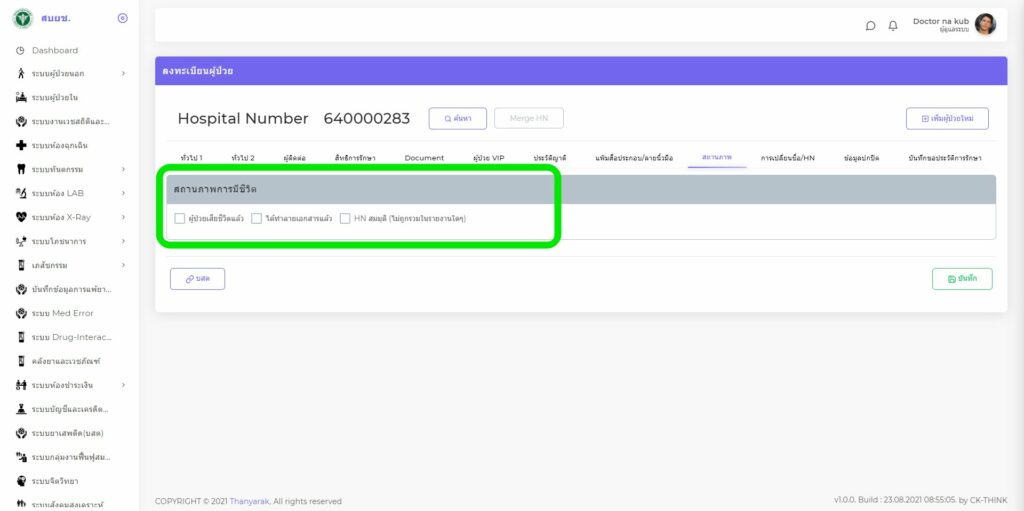The height and width of the screenshot is (511, 1024).
Task: Click the tooth icon for ระบบทันตกรรม
Action: pos(21,169)
